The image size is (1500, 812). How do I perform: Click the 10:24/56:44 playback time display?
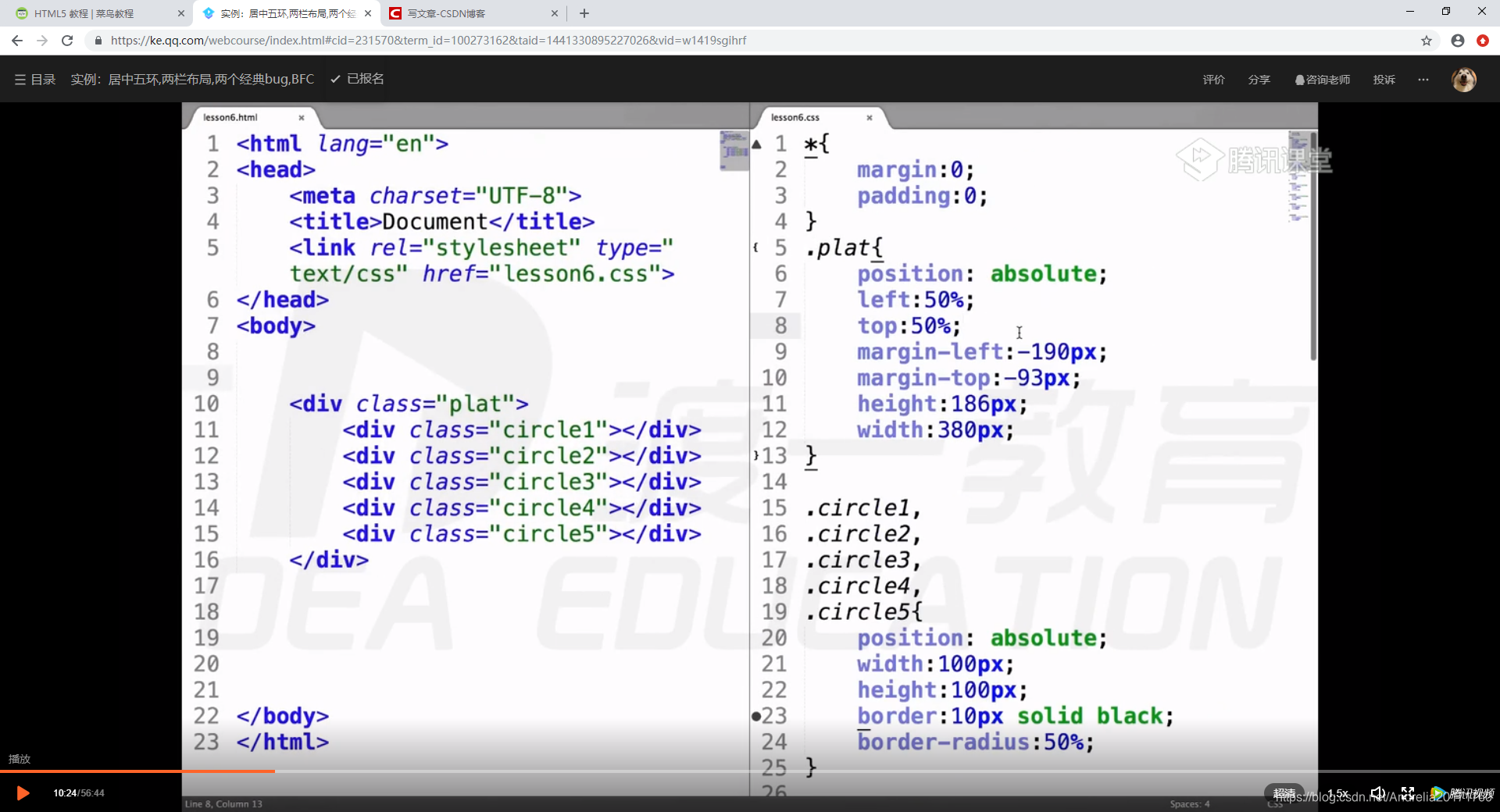(79, 793)
